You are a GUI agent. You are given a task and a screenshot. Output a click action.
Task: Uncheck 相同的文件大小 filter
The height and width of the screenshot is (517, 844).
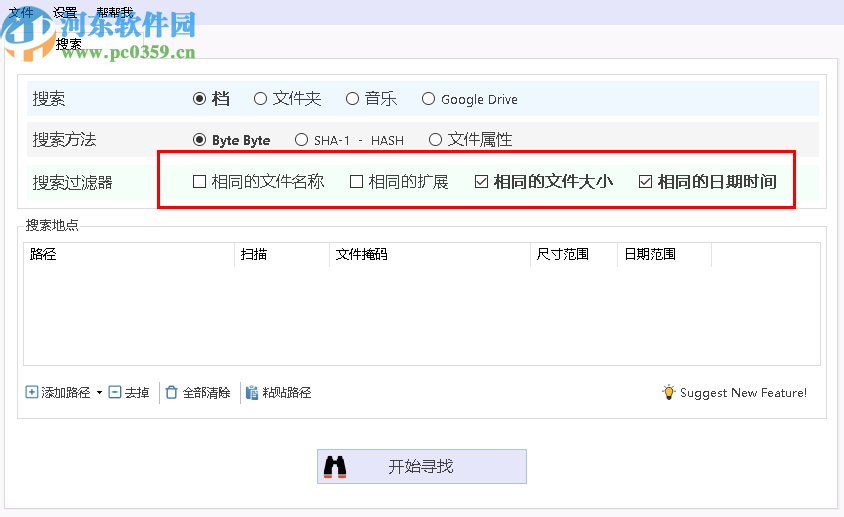pyautogui.click(x=482, y=182)
